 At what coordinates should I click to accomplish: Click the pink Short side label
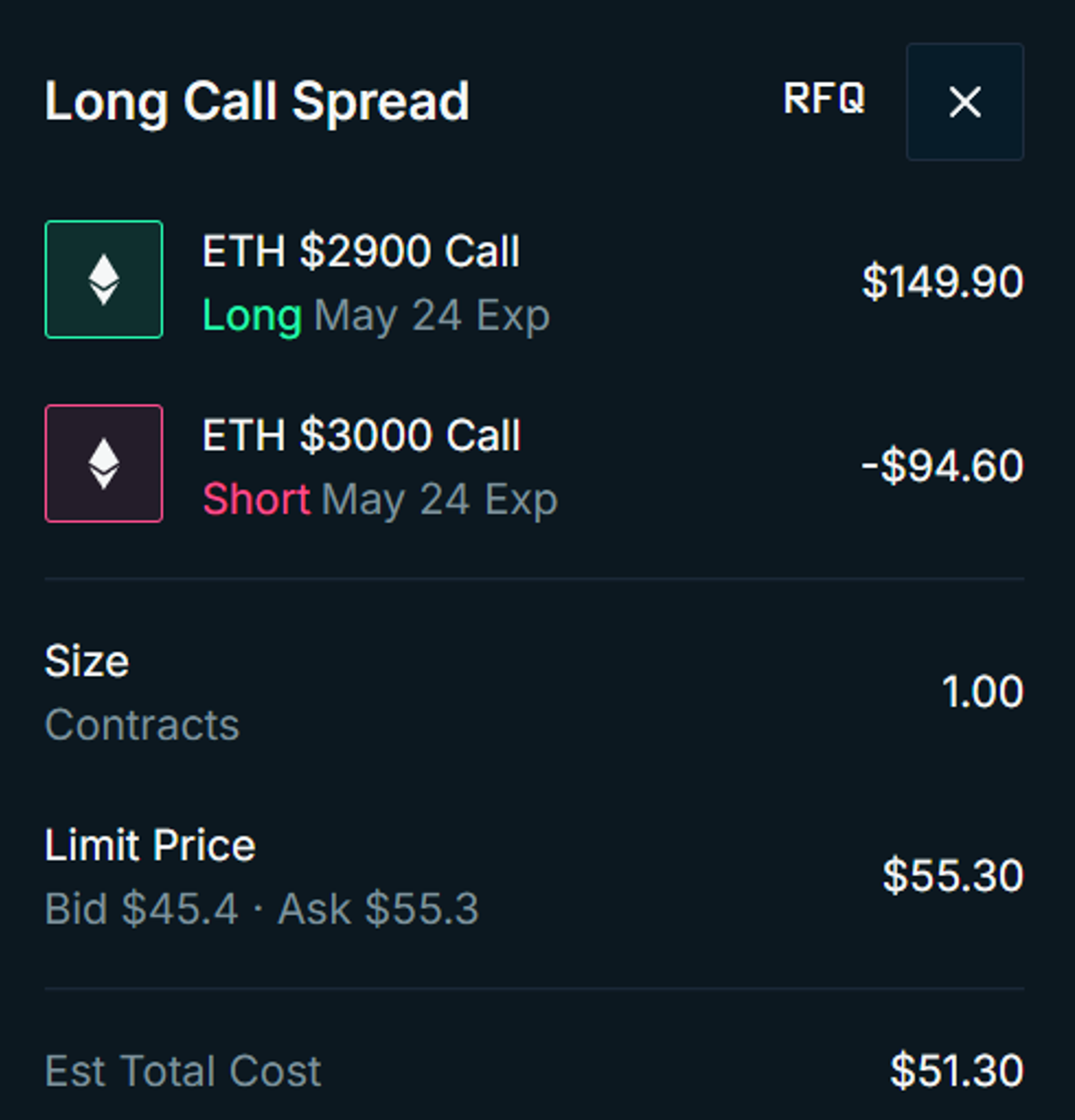(257, 499)
